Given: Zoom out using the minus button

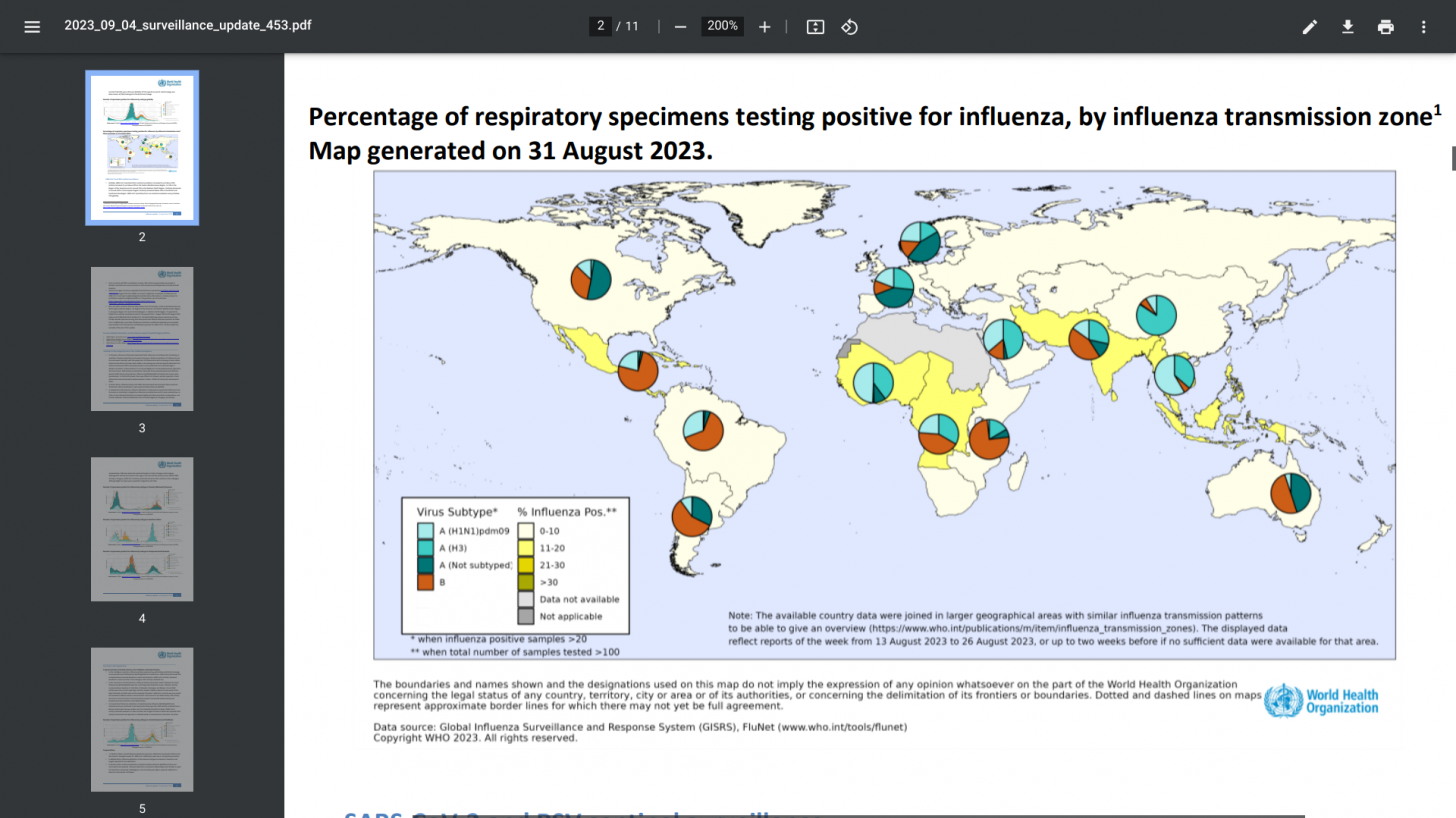Looking at the screenshot, I should pos(681,27).
